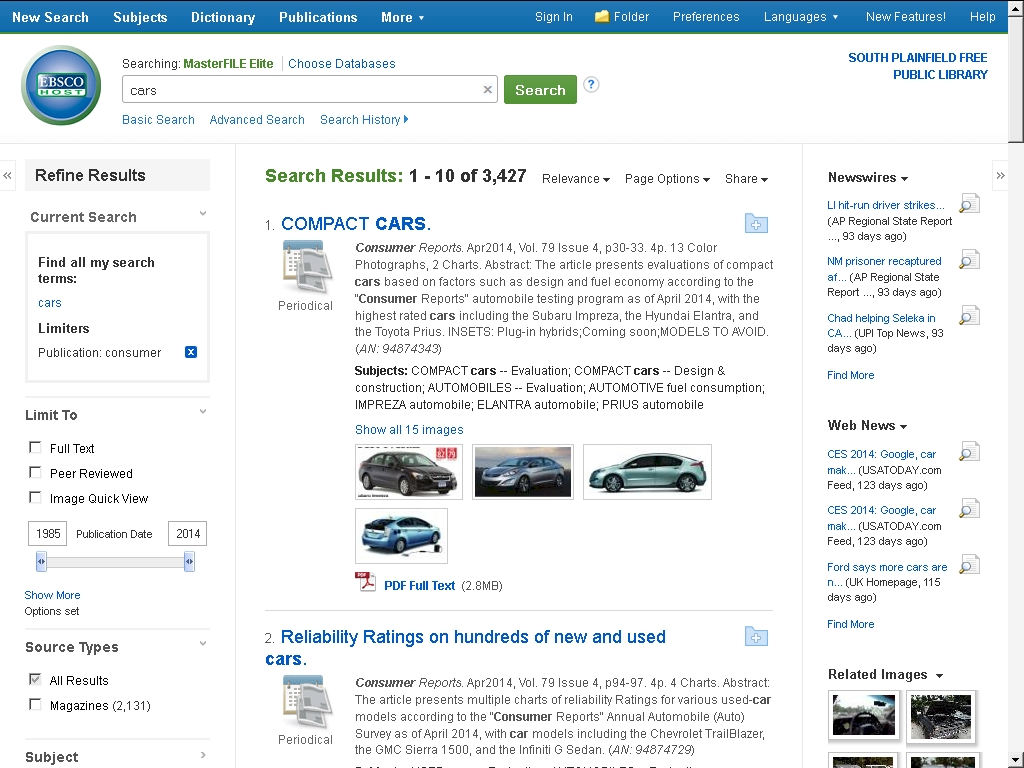Click the right publication date slider handle

tap(189, 562)
